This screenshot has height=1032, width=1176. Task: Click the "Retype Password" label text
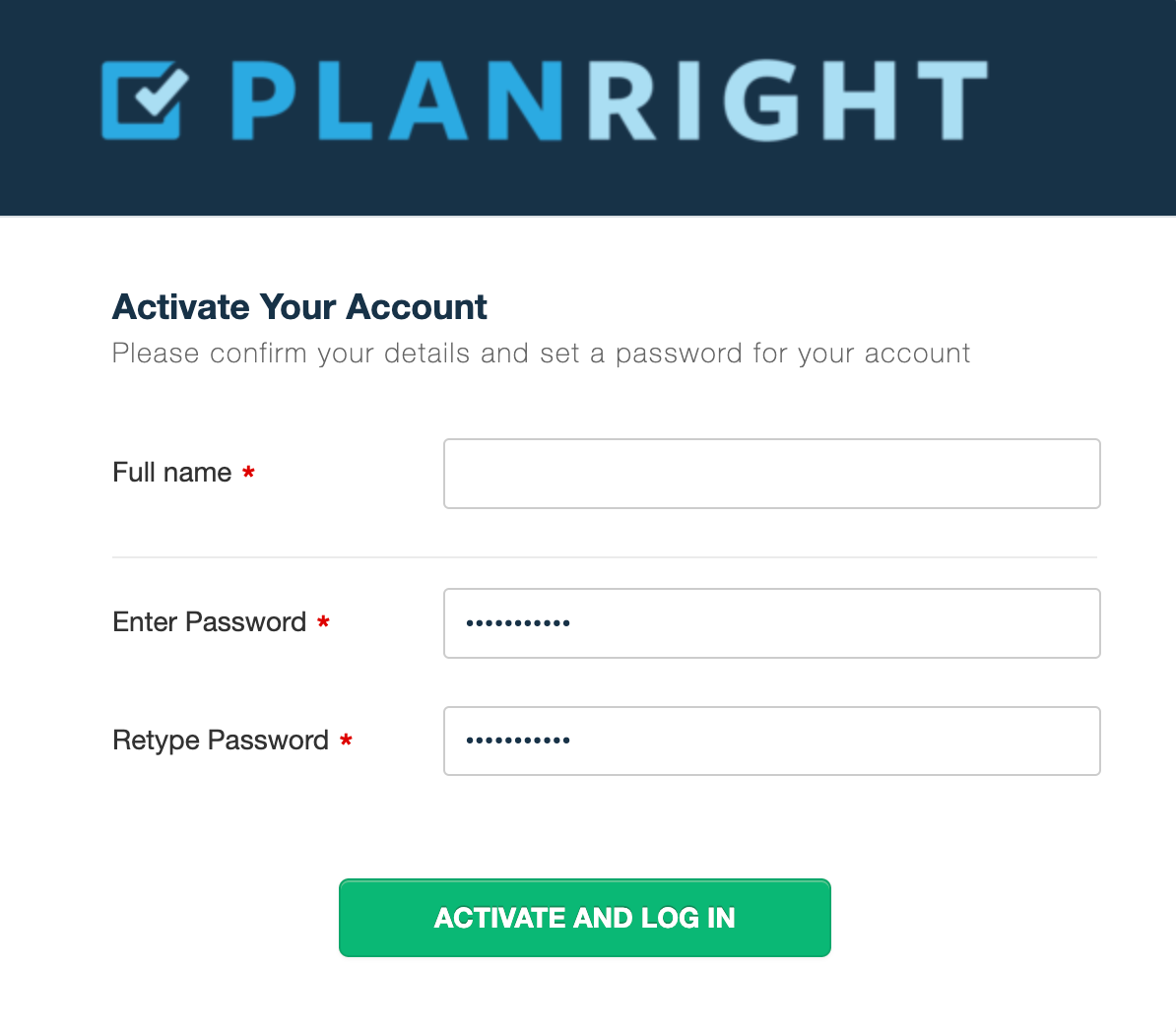pos(221,741)
